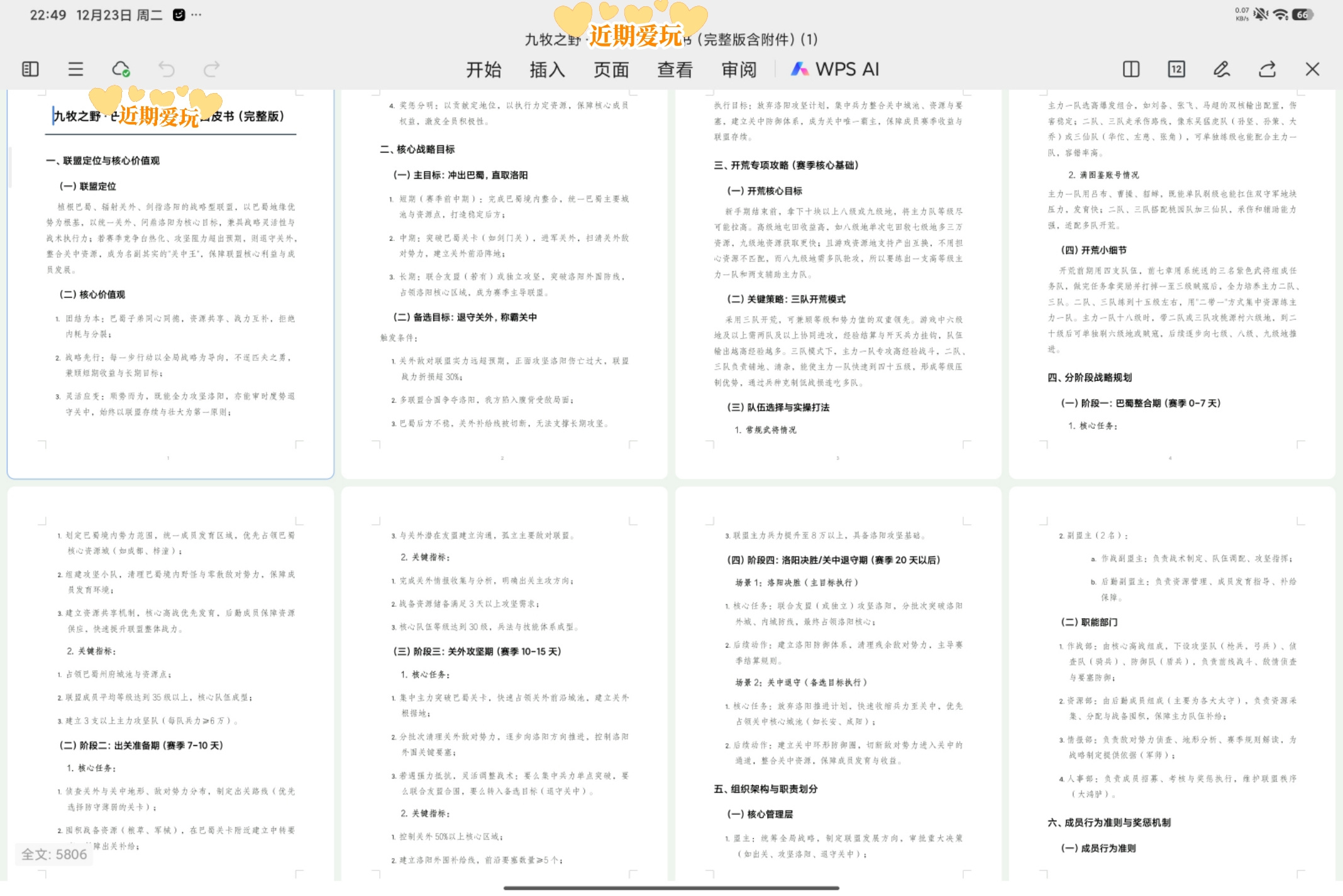Click subheading (一) 阶段一: 巴蜀整合期
1343x896 pixels.
tap(1140, 403)
